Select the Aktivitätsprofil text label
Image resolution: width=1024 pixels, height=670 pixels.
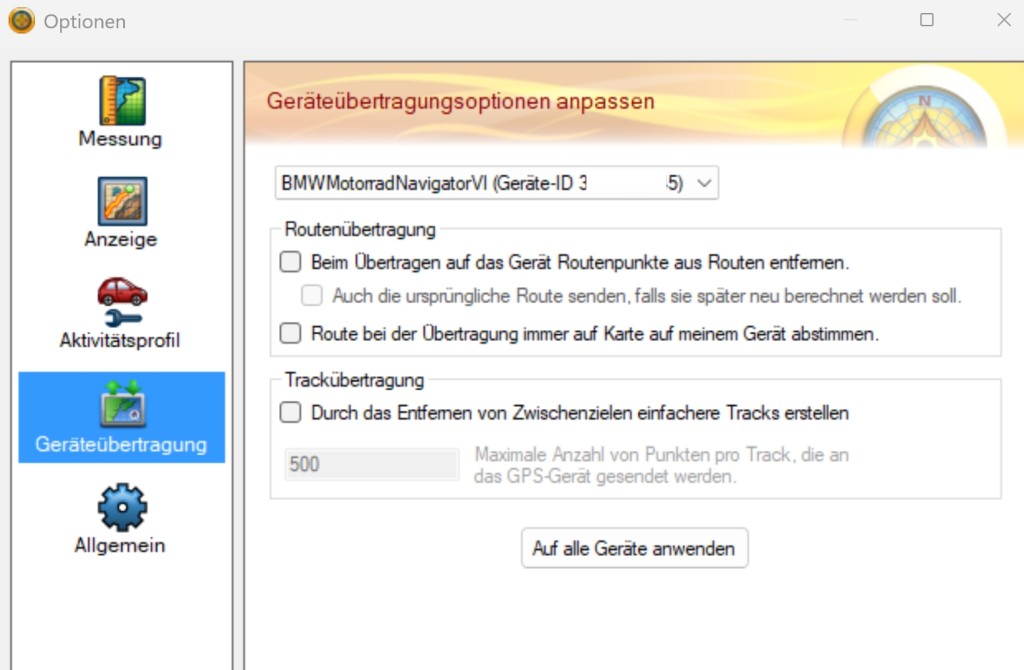click(x=120, y=341)
